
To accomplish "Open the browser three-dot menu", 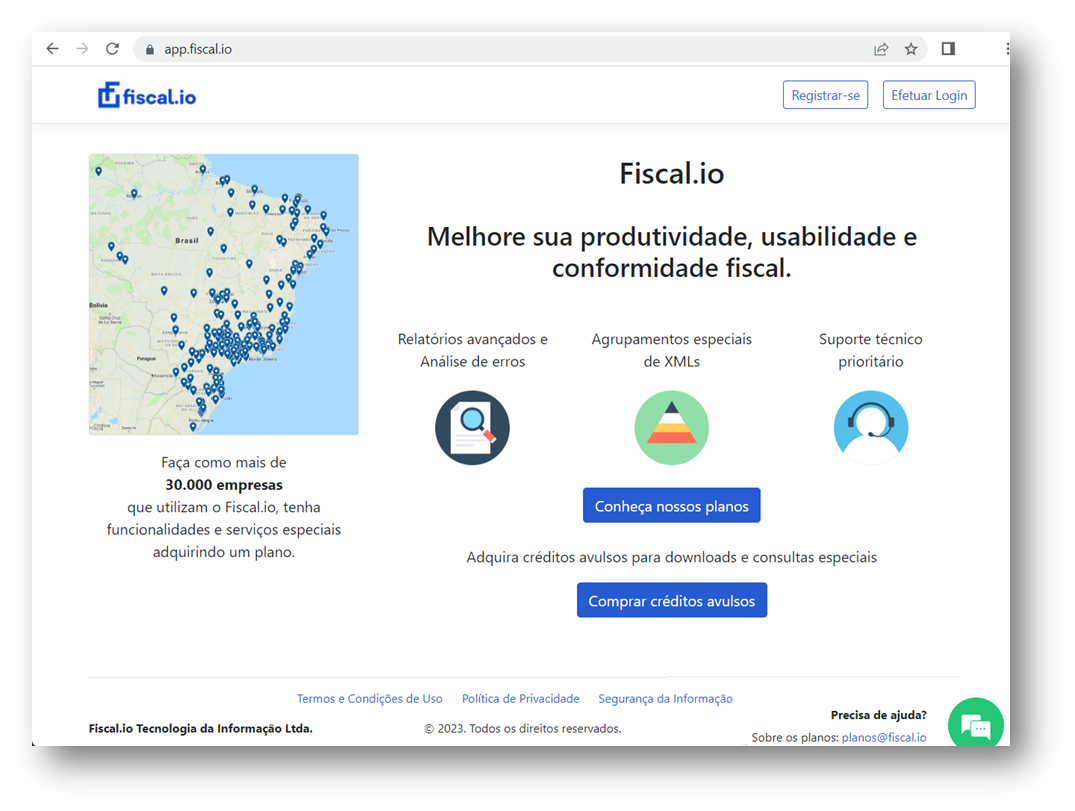I will 1007,49.
